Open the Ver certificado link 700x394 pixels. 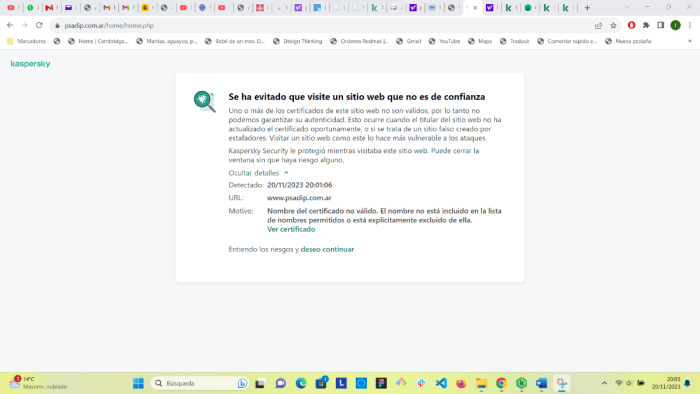click(291, 229)
